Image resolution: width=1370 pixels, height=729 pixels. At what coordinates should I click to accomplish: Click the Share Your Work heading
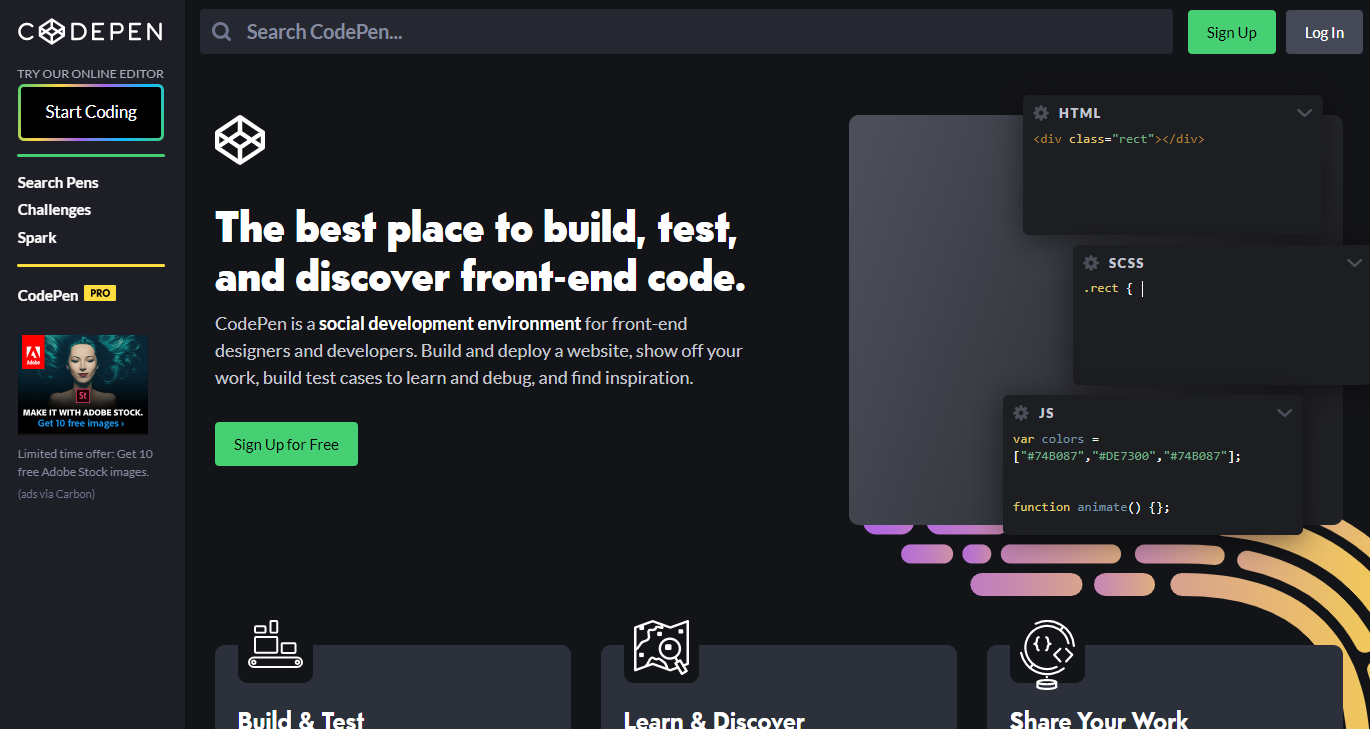[1099, 719]
